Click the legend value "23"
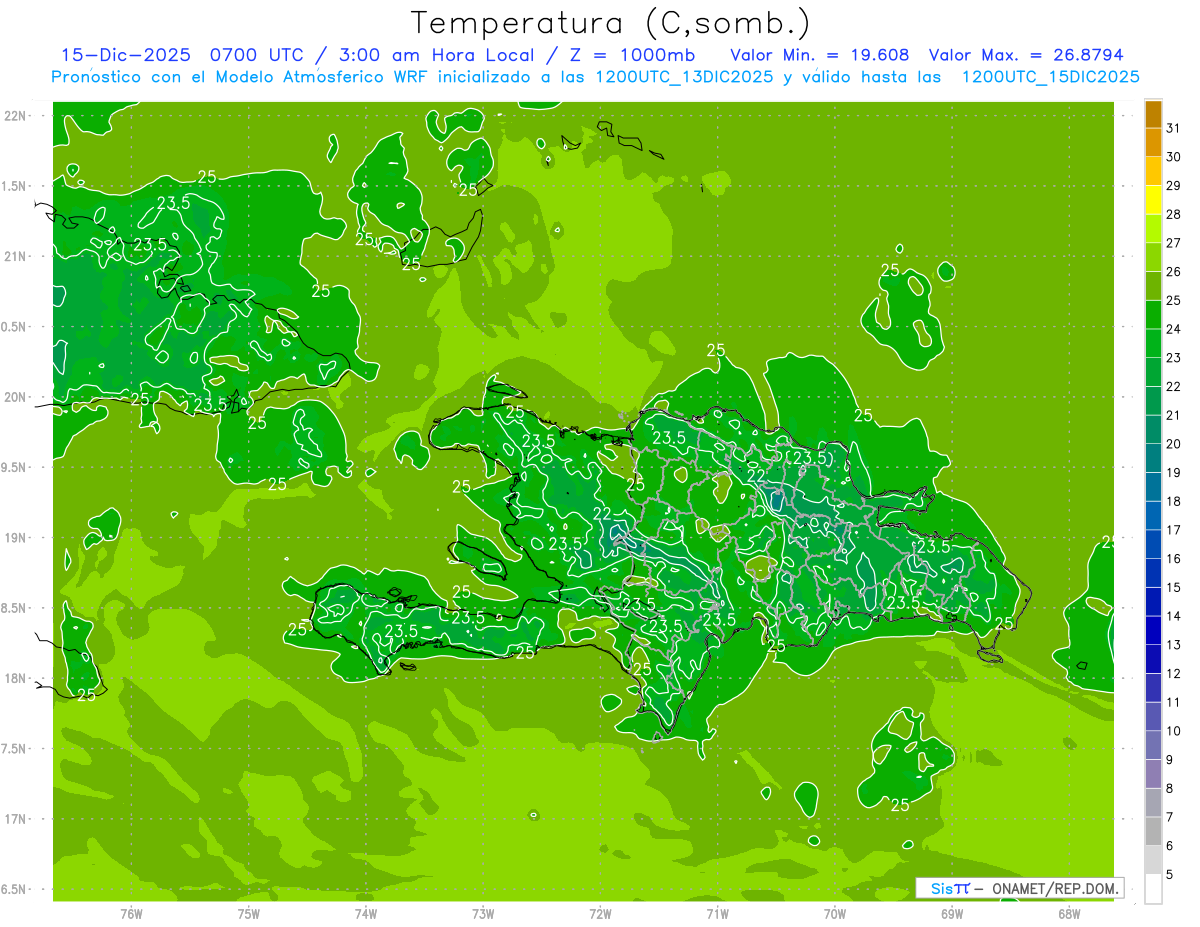The height and width of the screenshot is (927, 1200). pos(1173,358)
